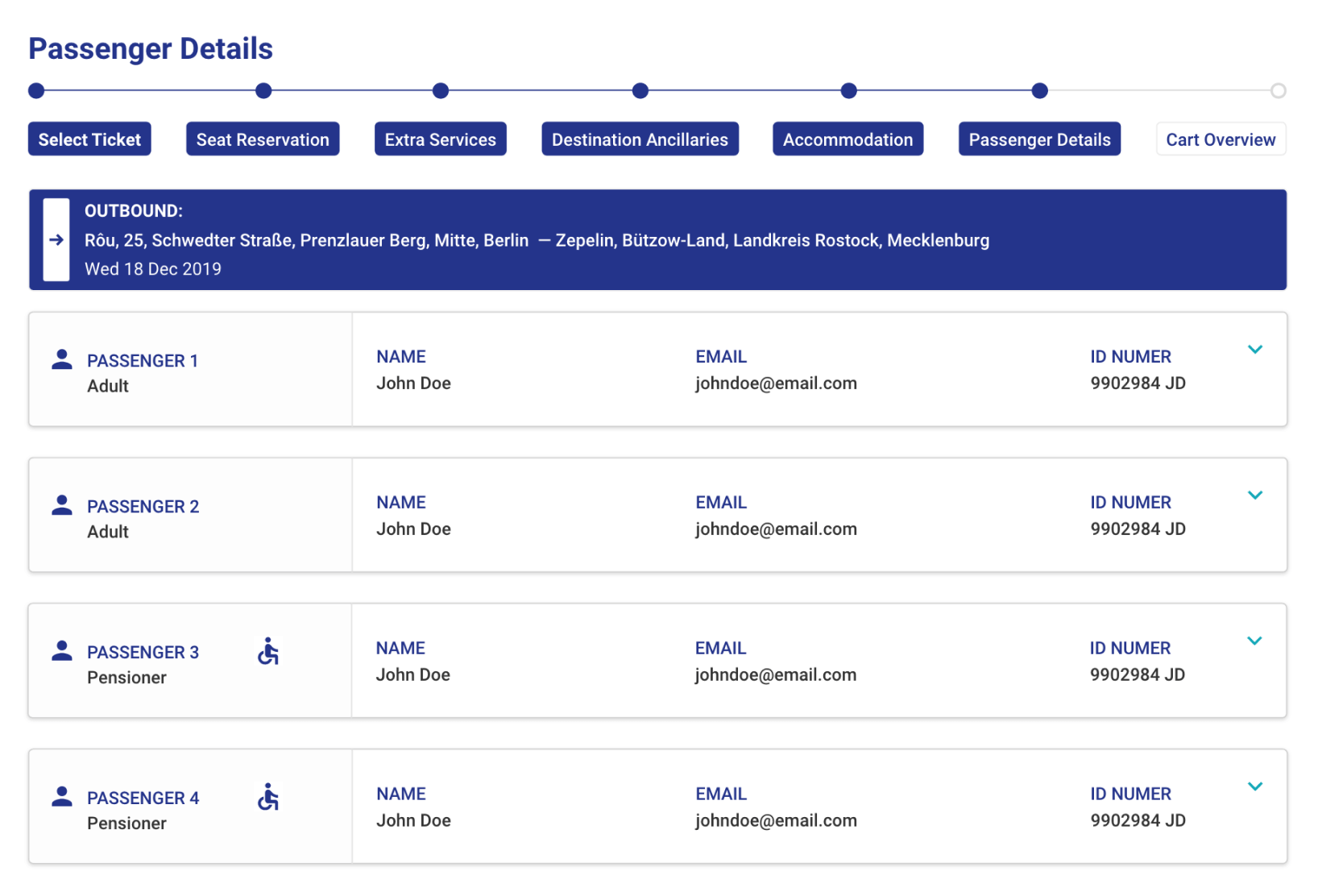Screen dimensions: 1318x896
Task: Click Passenger 3 ID number 9902984 JD
Action: [x=1138, y=675]
